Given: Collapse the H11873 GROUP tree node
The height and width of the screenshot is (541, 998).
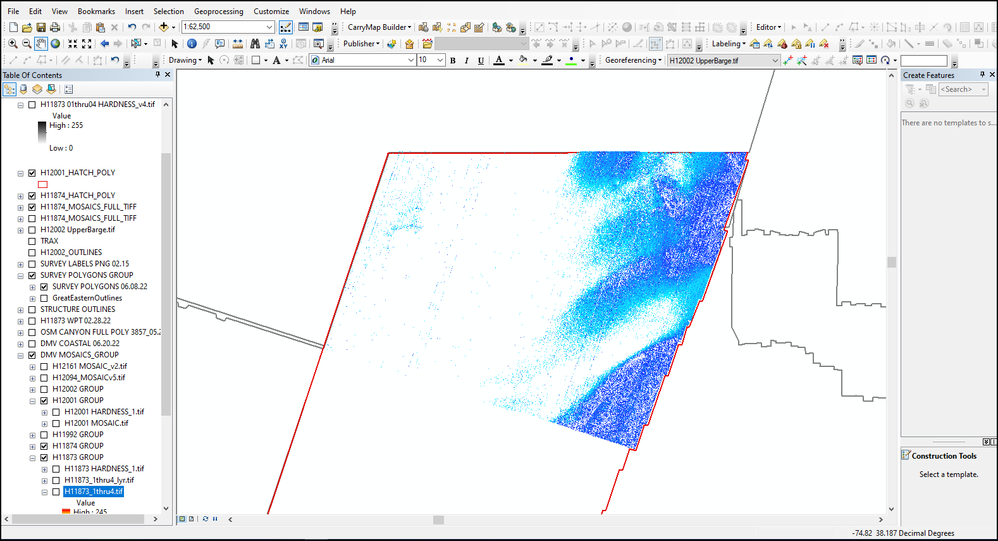Looking at the screenshot, I should [x=32, y=458].
